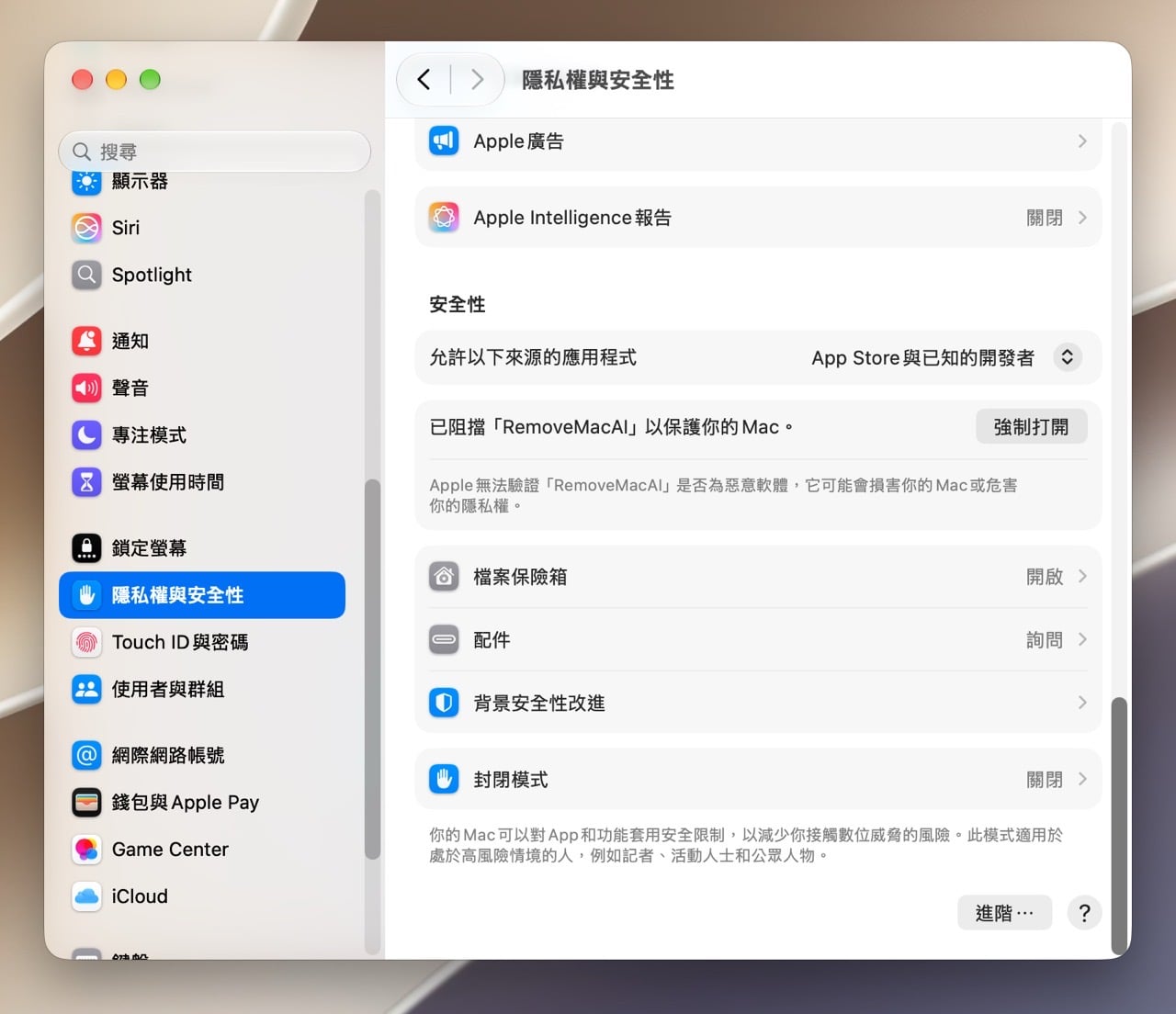Click the 通知 bell icon
Image resolution: width=1176 pixels, height=1014 pixels.
[86, 341]
